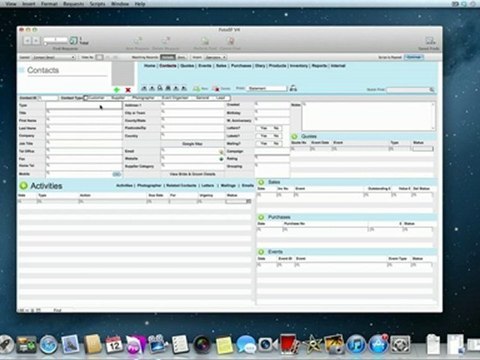Select Yes for Mailing?
This screenshot has width=480, height=360.
[x=263, y=143]
